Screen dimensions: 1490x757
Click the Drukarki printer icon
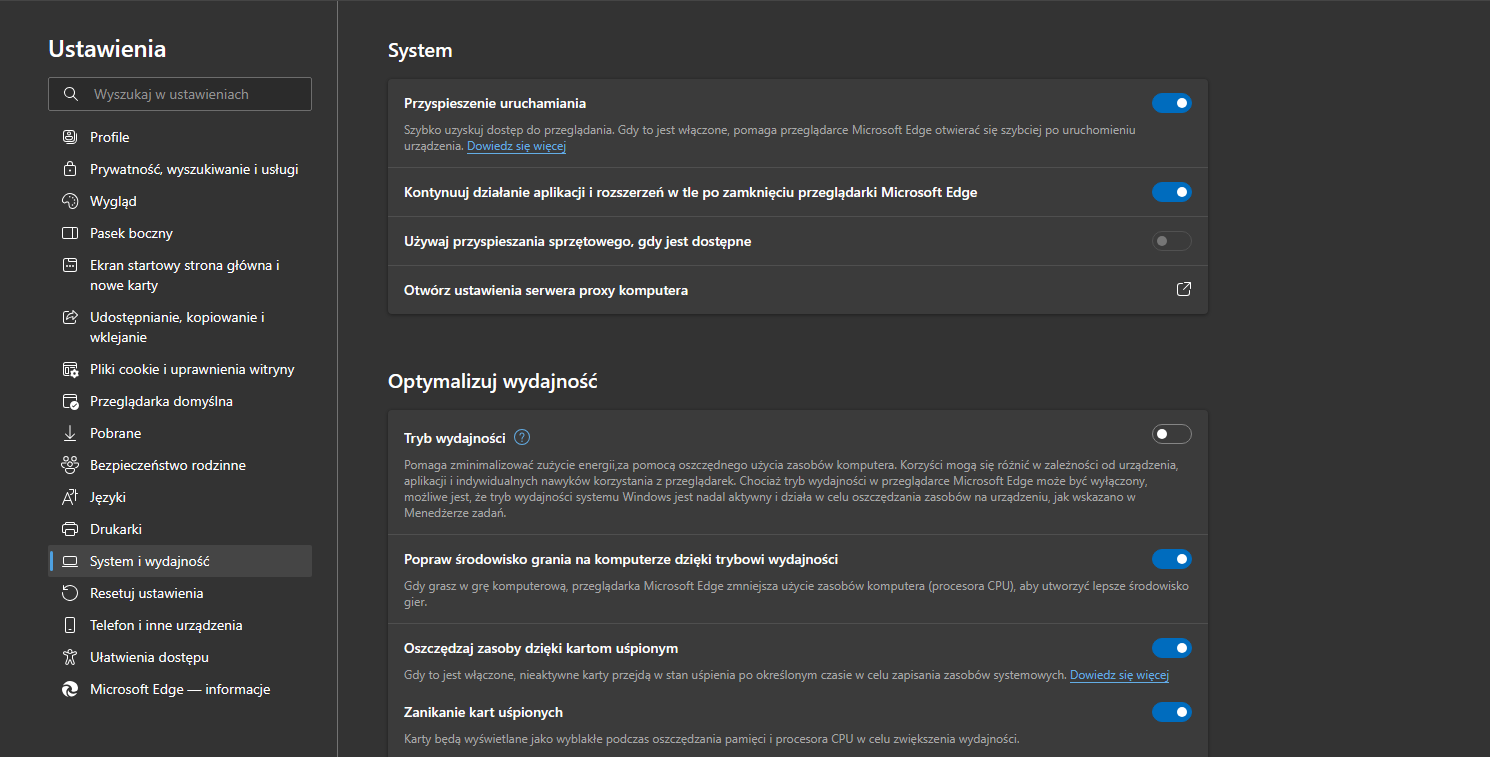70,529
